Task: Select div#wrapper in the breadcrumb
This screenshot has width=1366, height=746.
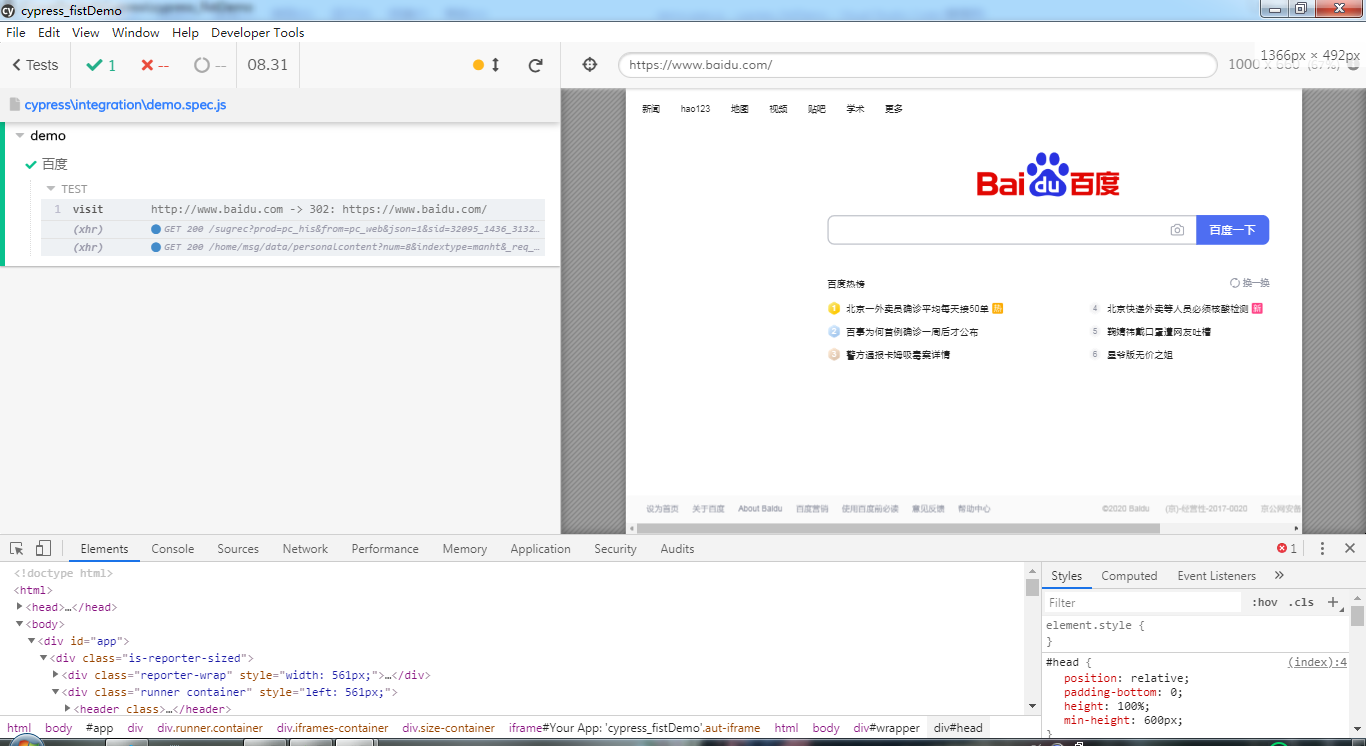Action: click(x=886, y=728)
